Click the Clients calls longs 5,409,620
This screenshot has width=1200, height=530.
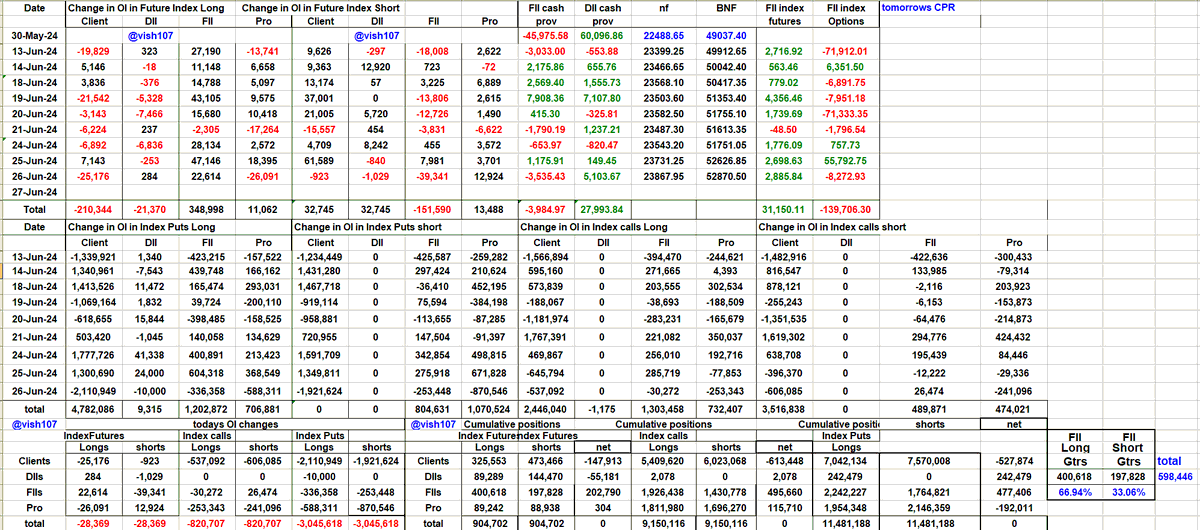pyautogui.click(x=664, y=462)
